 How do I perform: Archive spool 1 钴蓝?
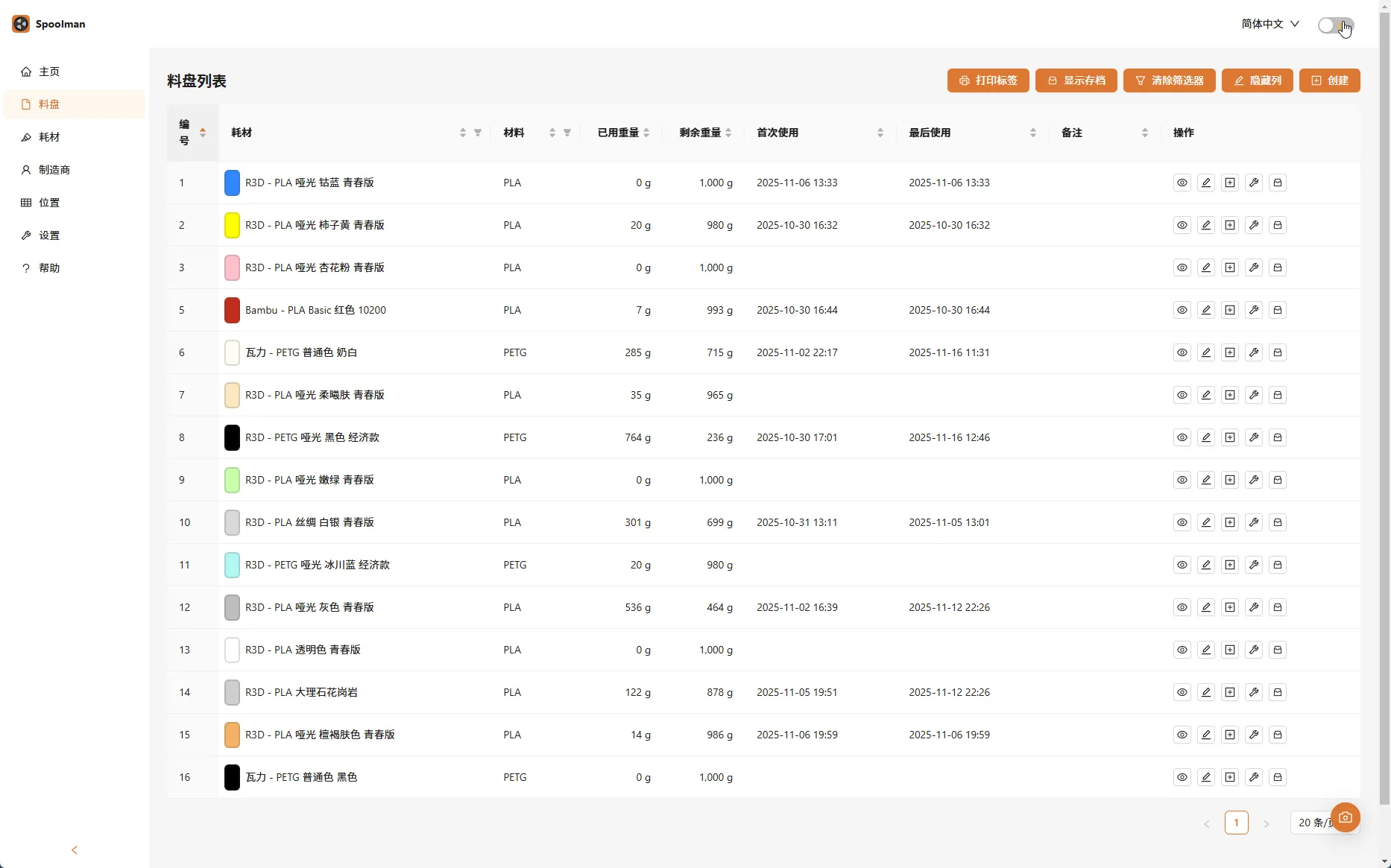coord(1278,183)
